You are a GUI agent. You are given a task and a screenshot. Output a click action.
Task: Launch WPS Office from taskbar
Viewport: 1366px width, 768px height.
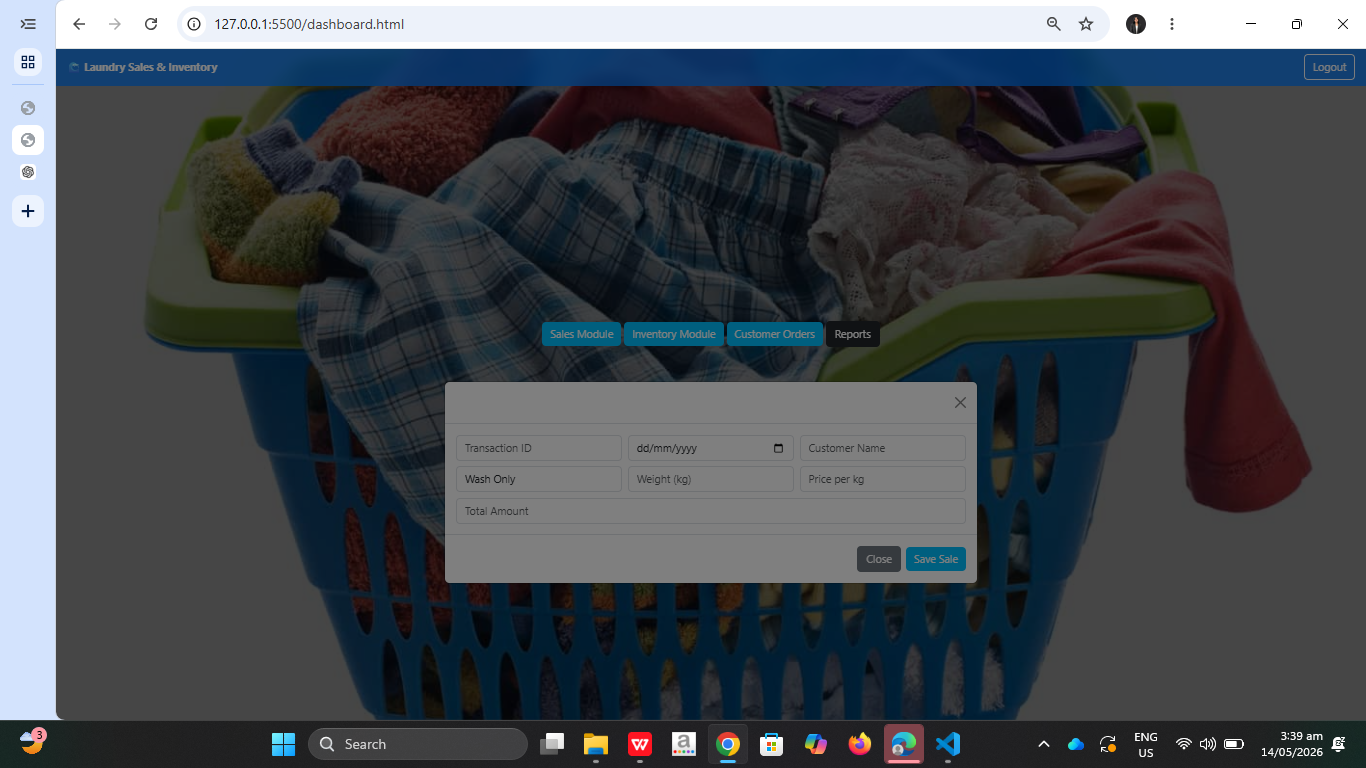pos(640,744)
